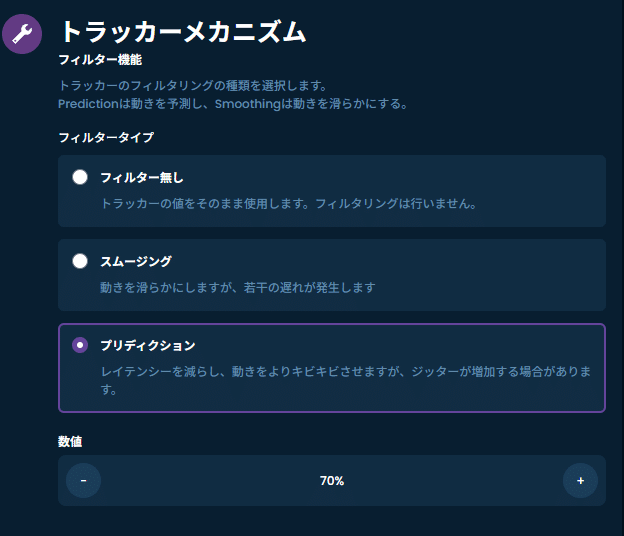Increase the value with the plus button

click(x=580, y=481)
